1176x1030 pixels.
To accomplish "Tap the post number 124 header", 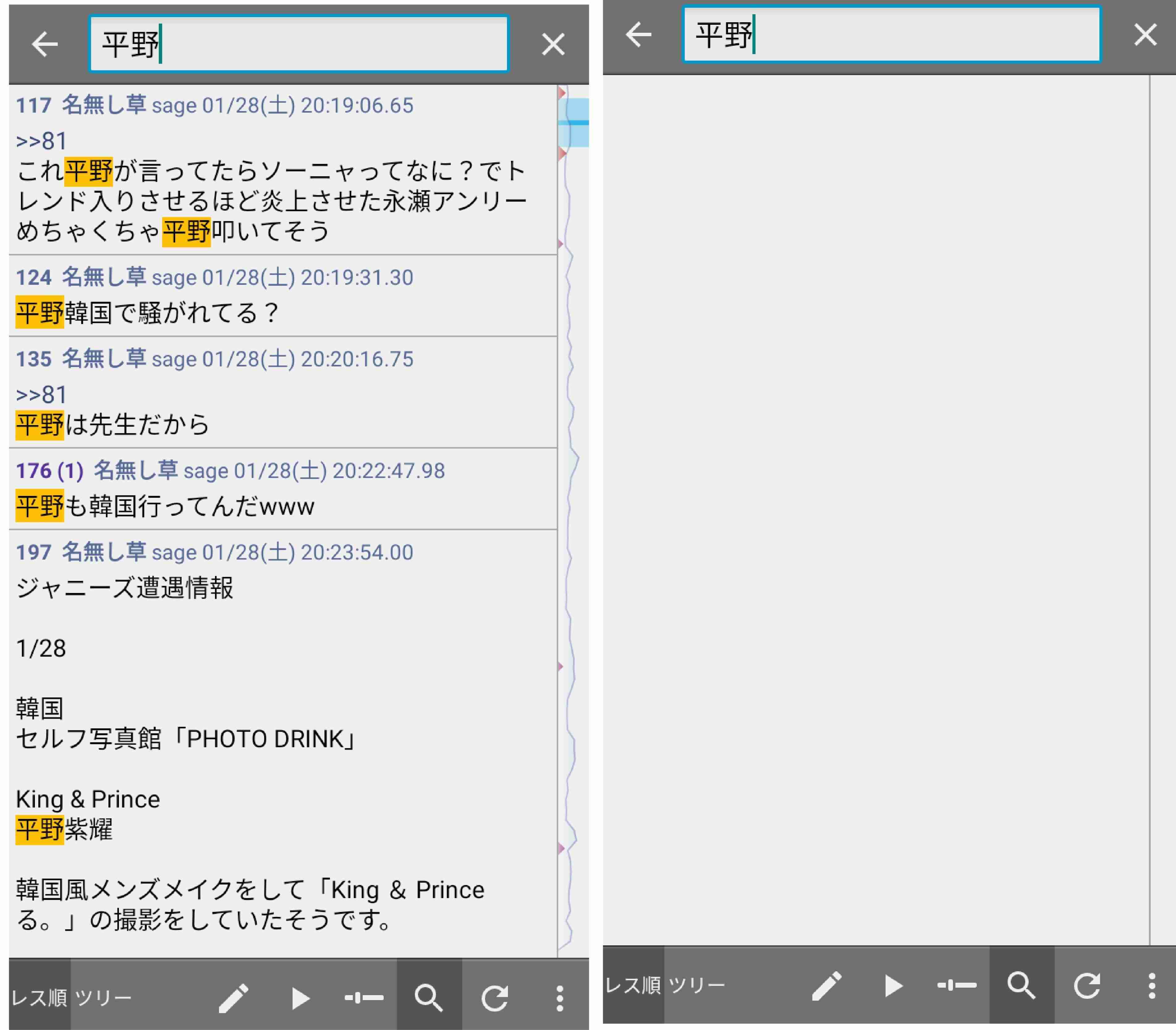I will pos(33,278).
